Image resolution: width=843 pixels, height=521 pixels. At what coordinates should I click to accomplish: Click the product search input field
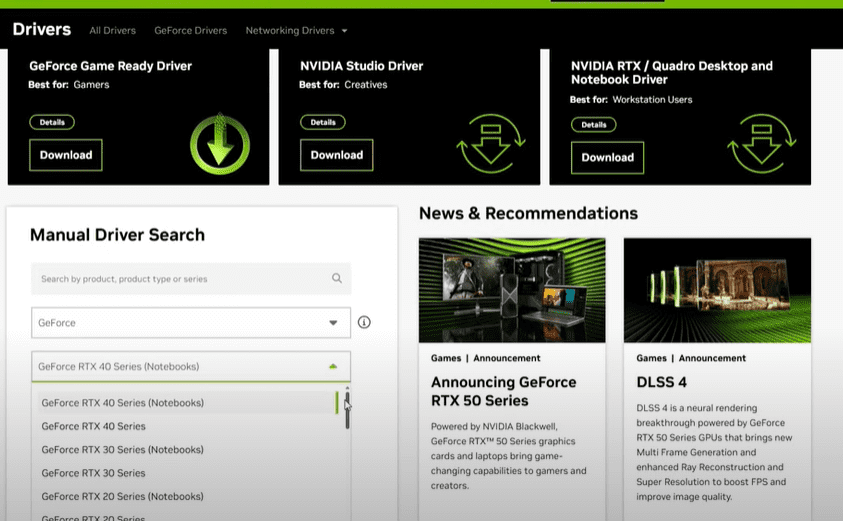click(180, 279)
